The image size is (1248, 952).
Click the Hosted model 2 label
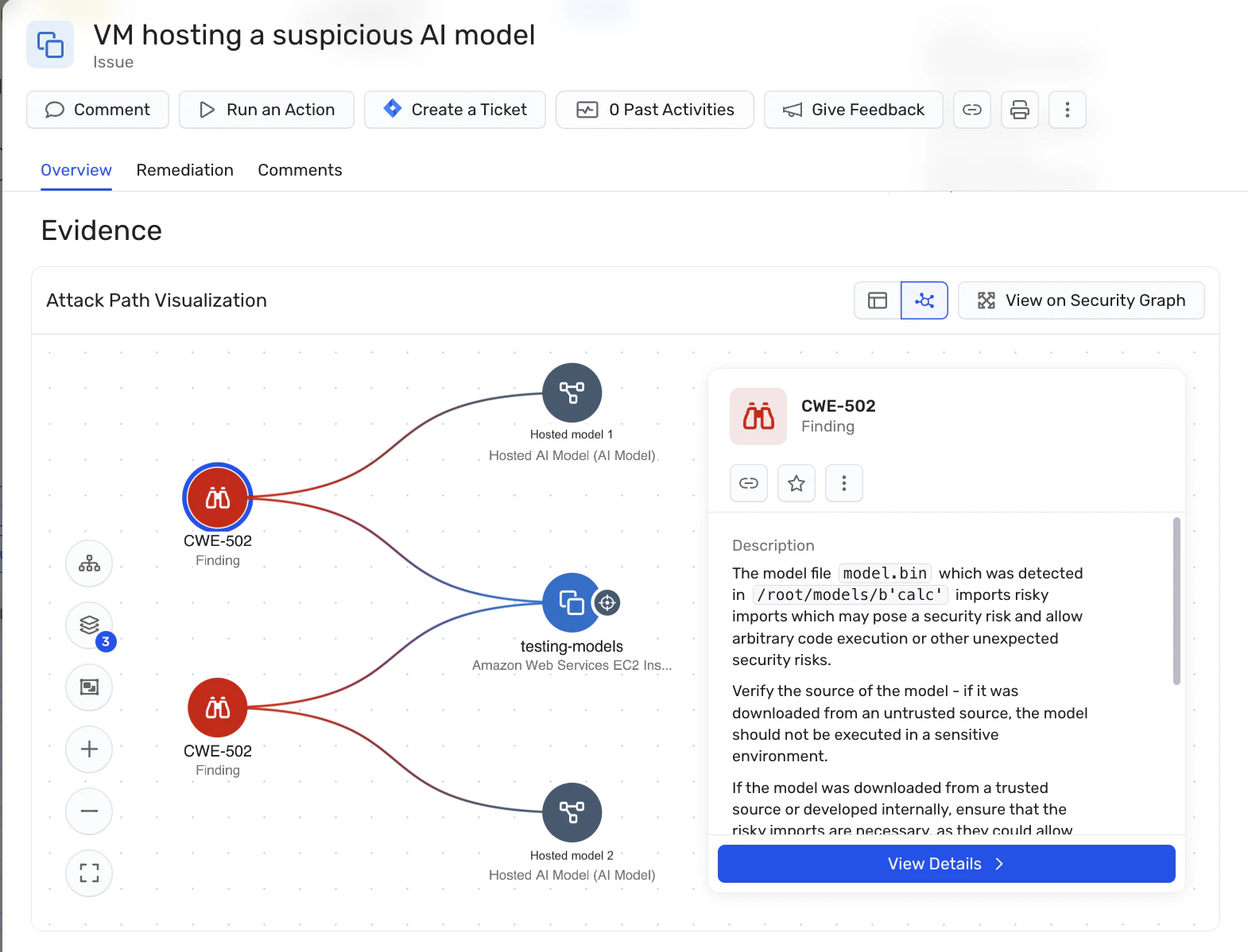pos(572,855)
